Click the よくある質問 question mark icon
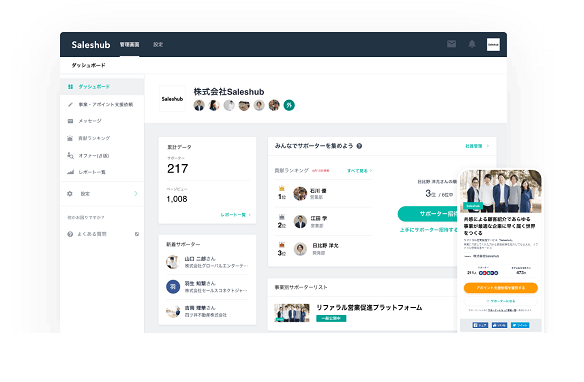 pyautogui.click(x=70, y=234)
